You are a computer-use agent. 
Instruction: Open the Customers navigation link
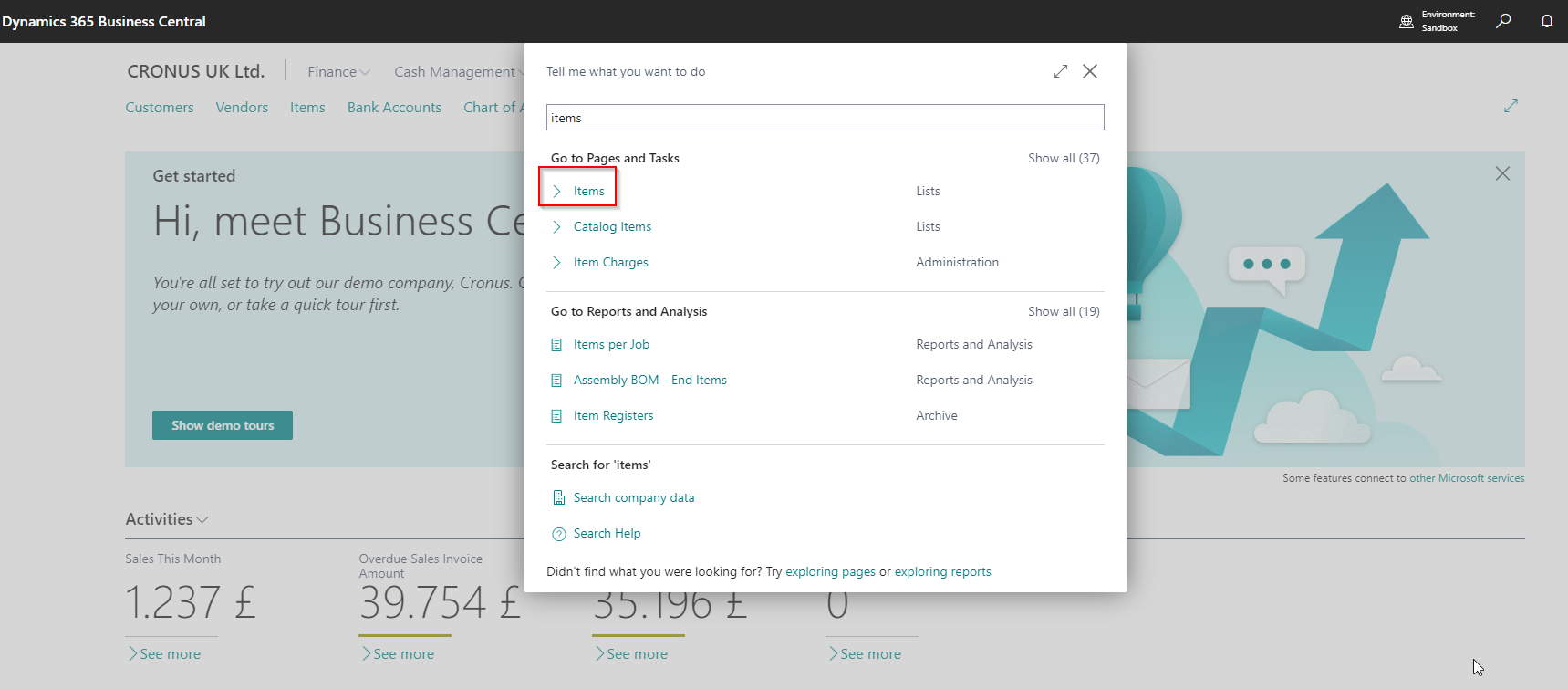[x=160, y=107]
